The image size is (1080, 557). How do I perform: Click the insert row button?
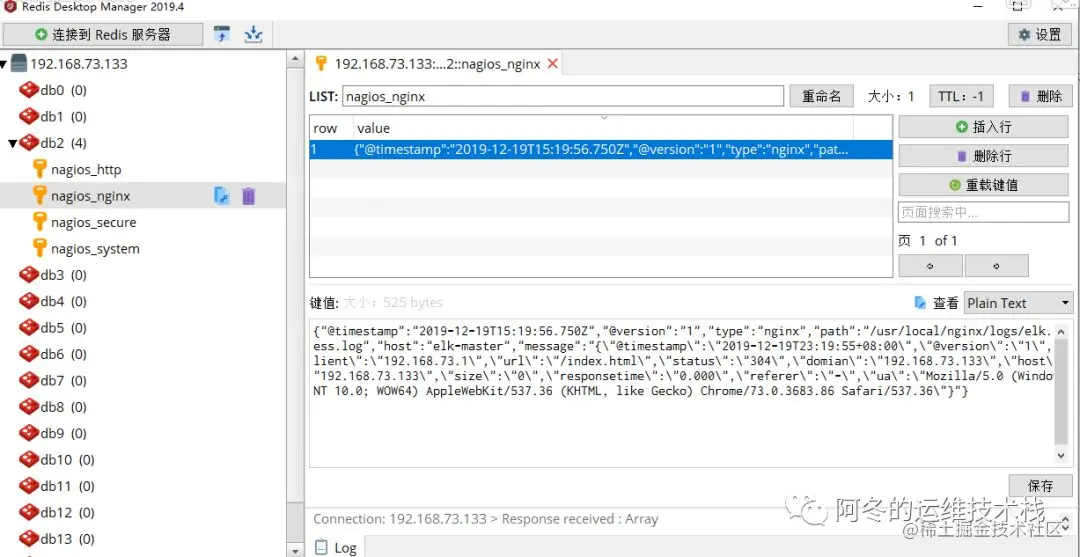[984, 127]
